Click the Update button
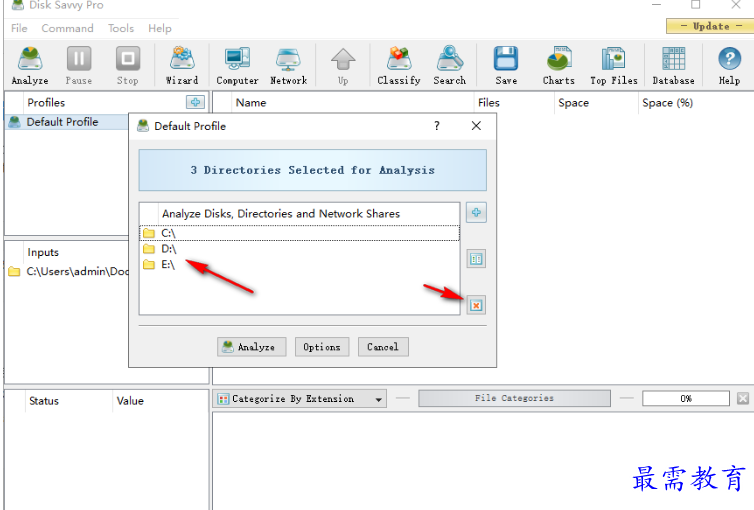The image size is (754, 510). (710, 26)
